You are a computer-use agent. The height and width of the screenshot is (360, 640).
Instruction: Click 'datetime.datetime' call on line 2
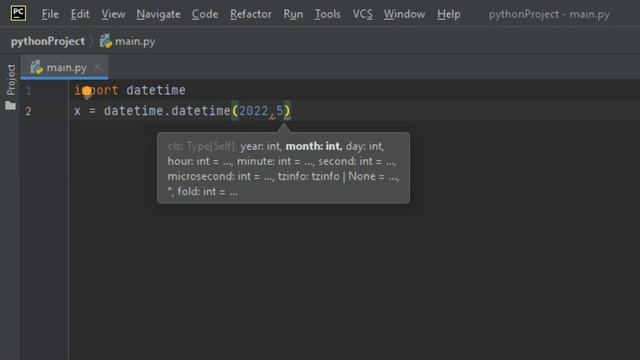pos(167,111)
